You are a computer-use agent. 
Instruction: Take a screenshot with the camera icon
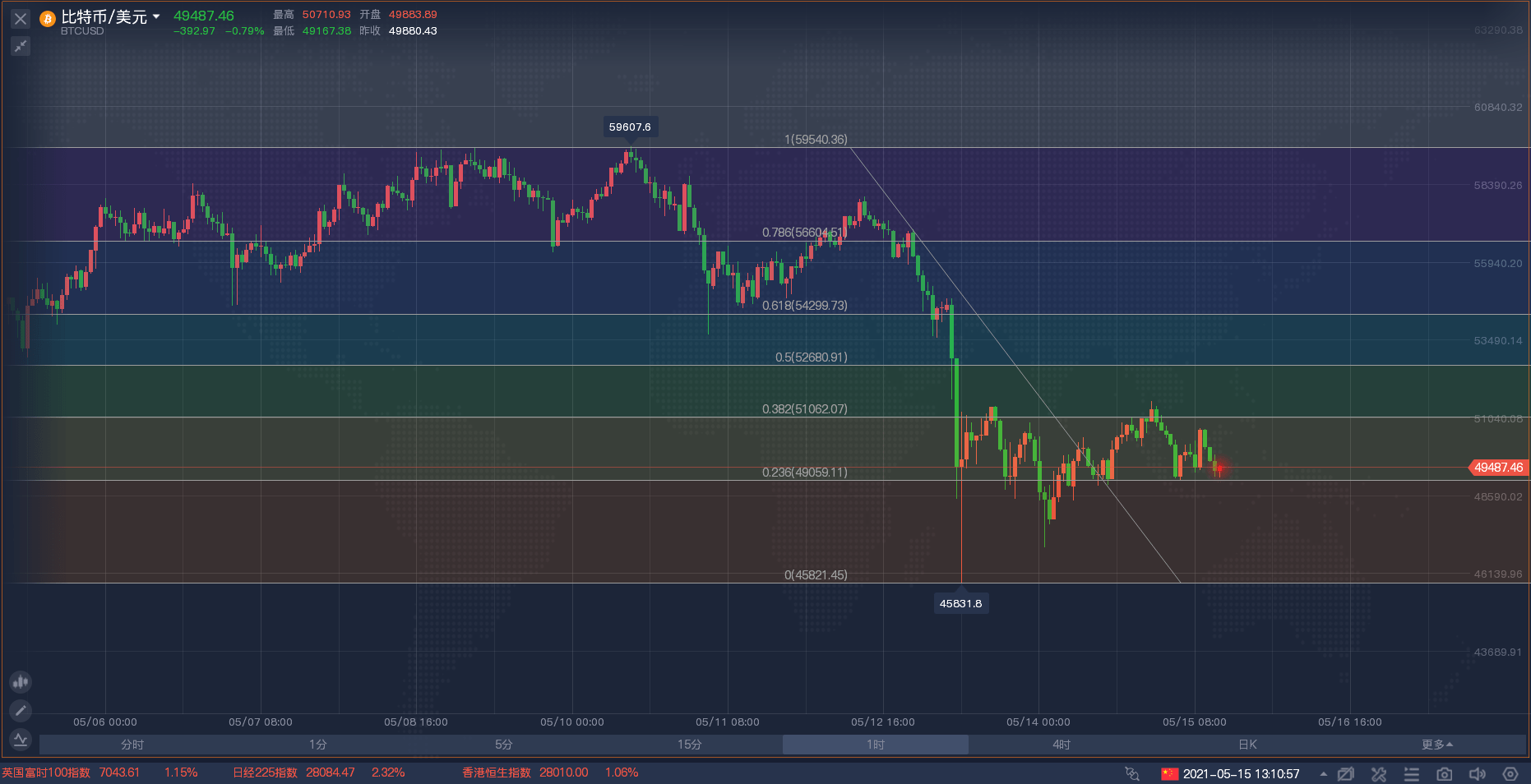pyautogui.click(x=1444, y=774)
